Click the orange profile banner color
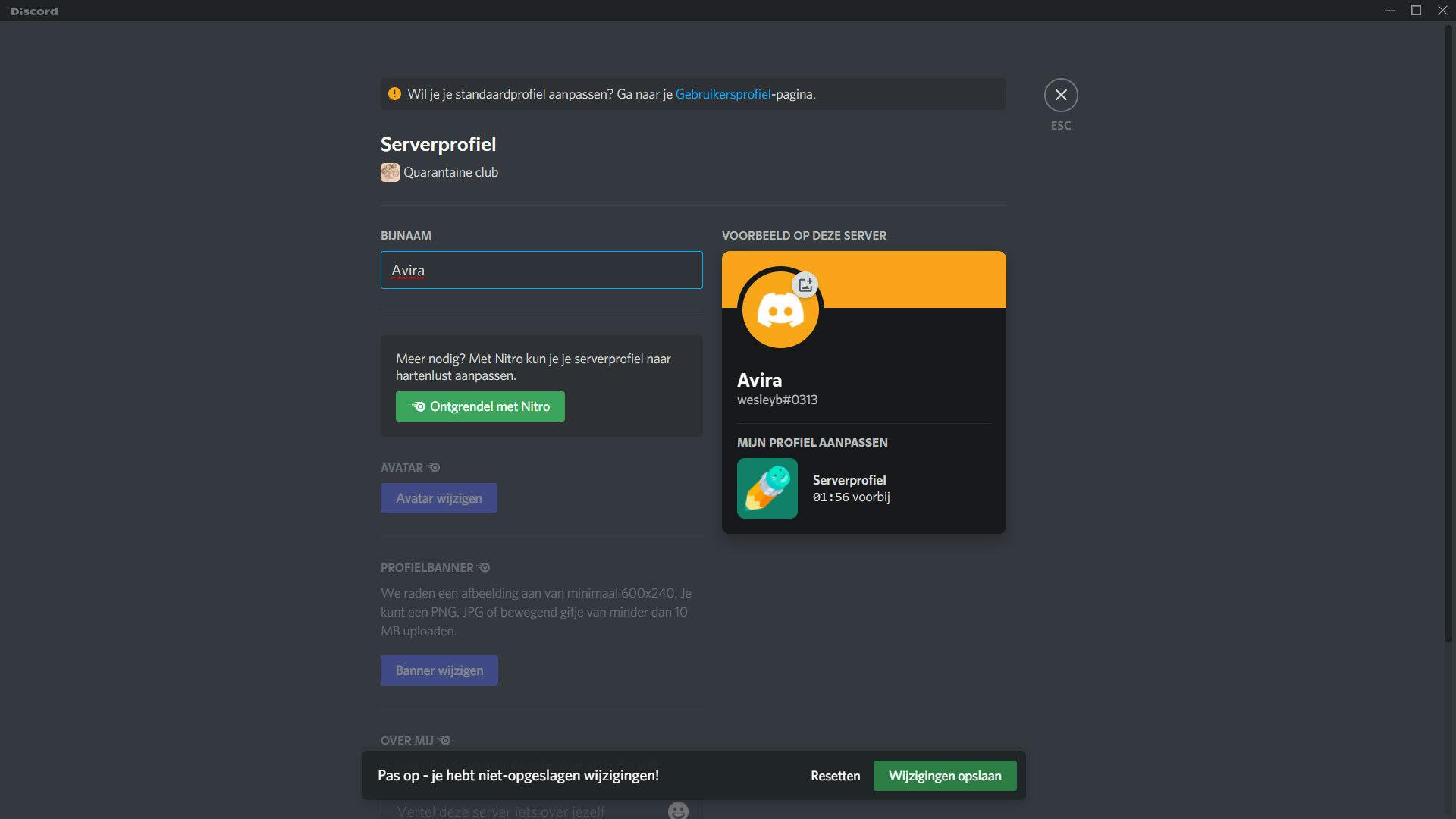The width and height of the screenshot is (1456, 819). [925, 279]
